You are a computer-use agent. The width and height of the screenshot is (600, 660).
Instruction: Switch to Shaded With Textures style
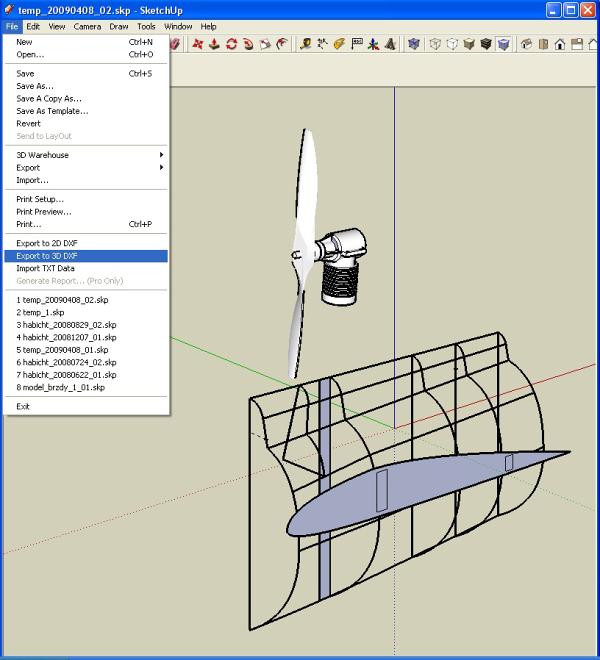[x=486, y=44]
